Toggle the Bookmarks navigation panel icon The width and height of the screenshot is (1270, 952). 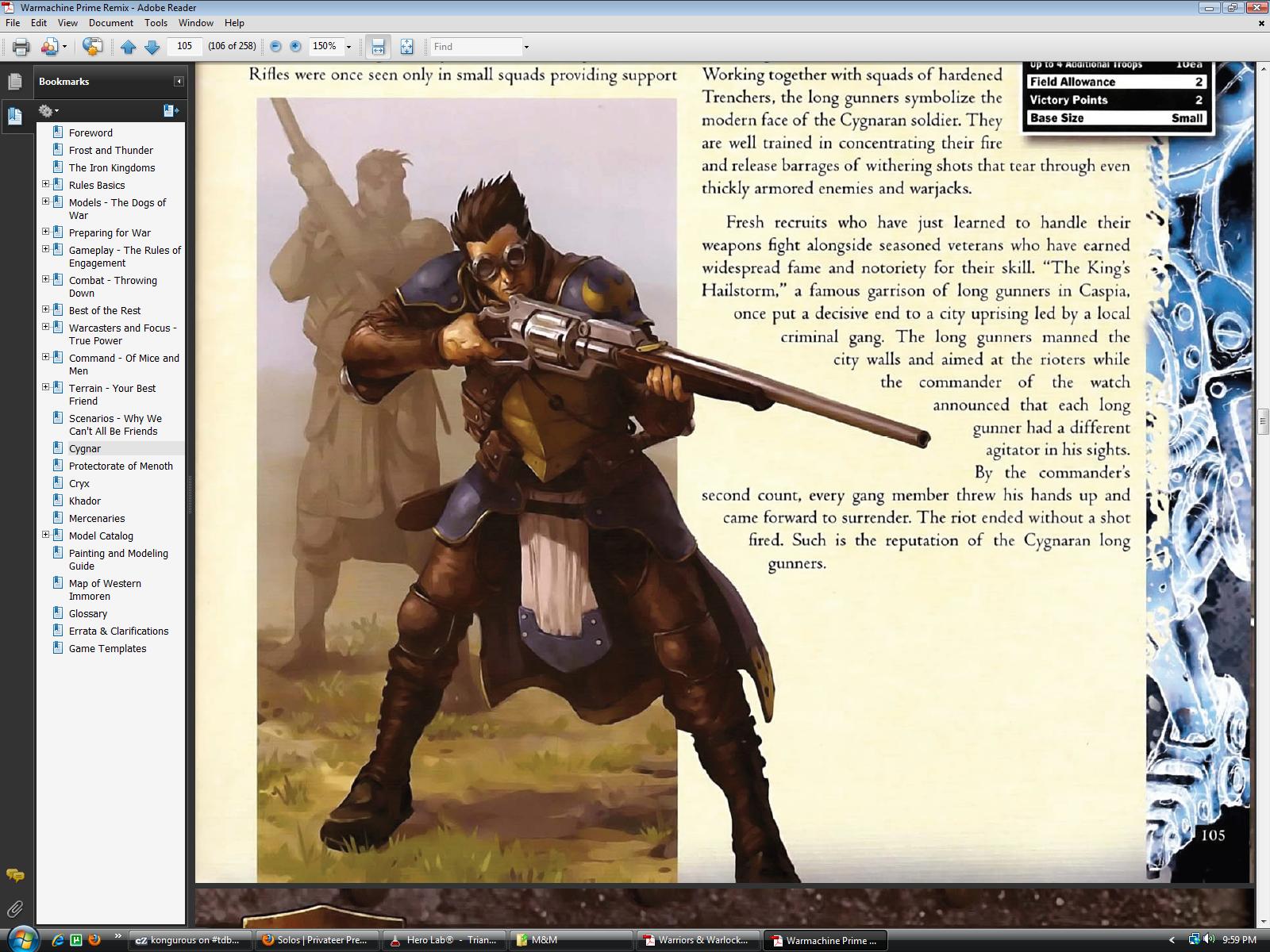[x=14, y=117]
